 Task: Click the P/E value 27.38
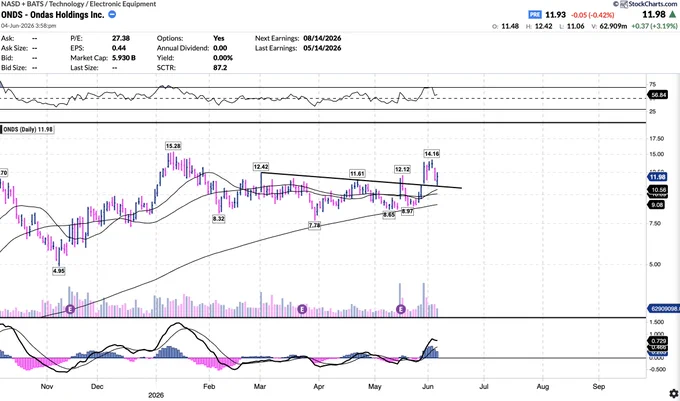(121, 38)
